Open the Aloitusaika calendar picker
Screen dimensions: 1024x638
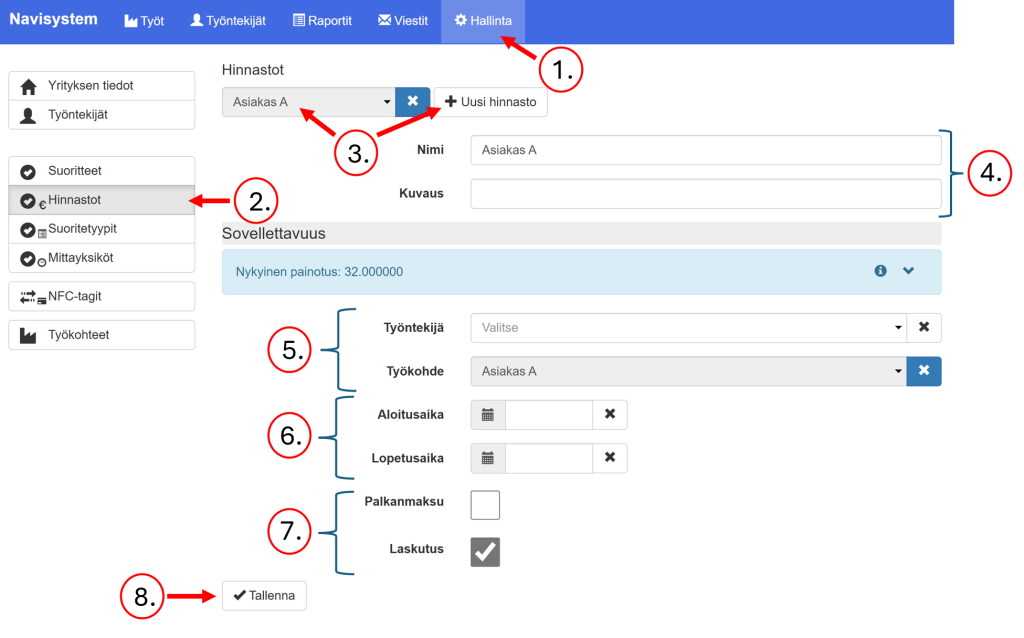pos(488,414)
